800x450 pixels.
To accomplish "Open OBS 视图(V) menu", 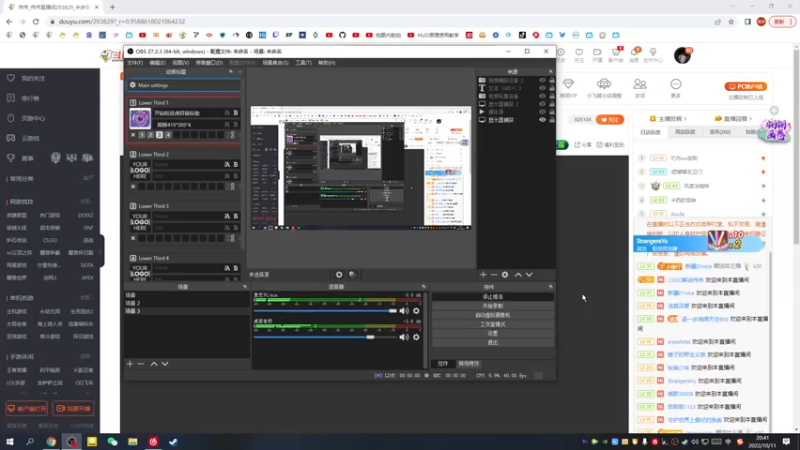I will (180, 63).
